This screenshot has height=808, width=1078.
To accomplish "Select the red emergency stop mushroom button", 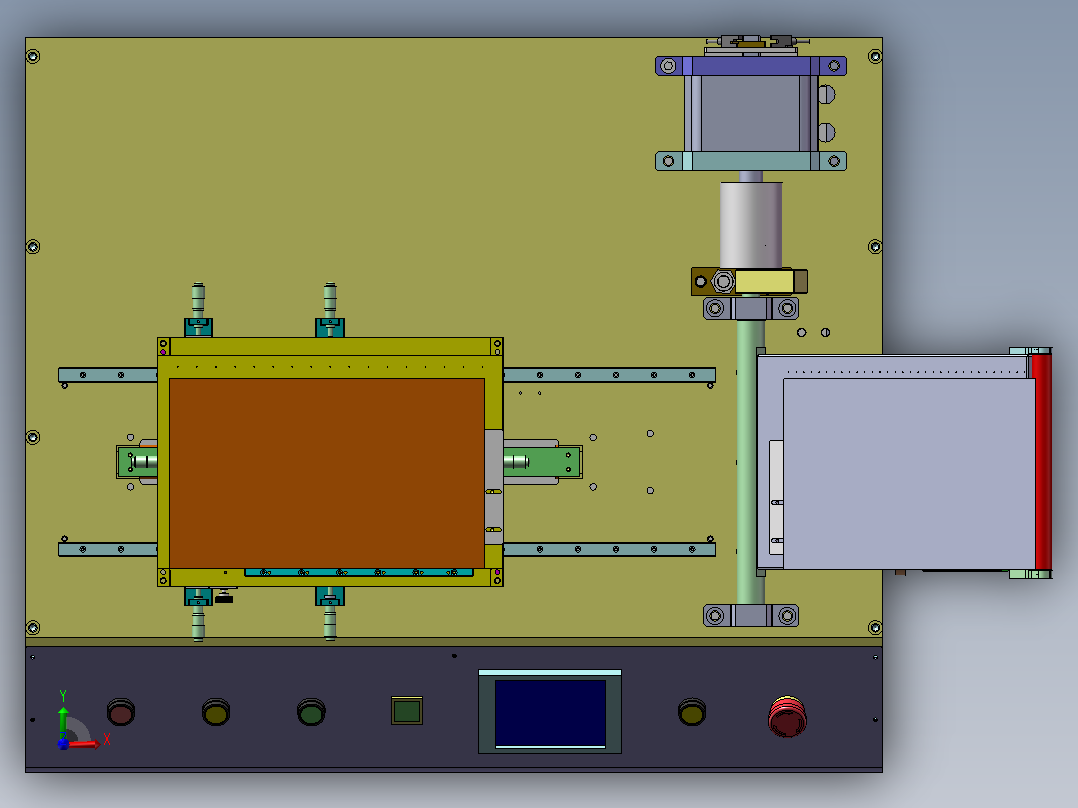I will click(787, 717).
